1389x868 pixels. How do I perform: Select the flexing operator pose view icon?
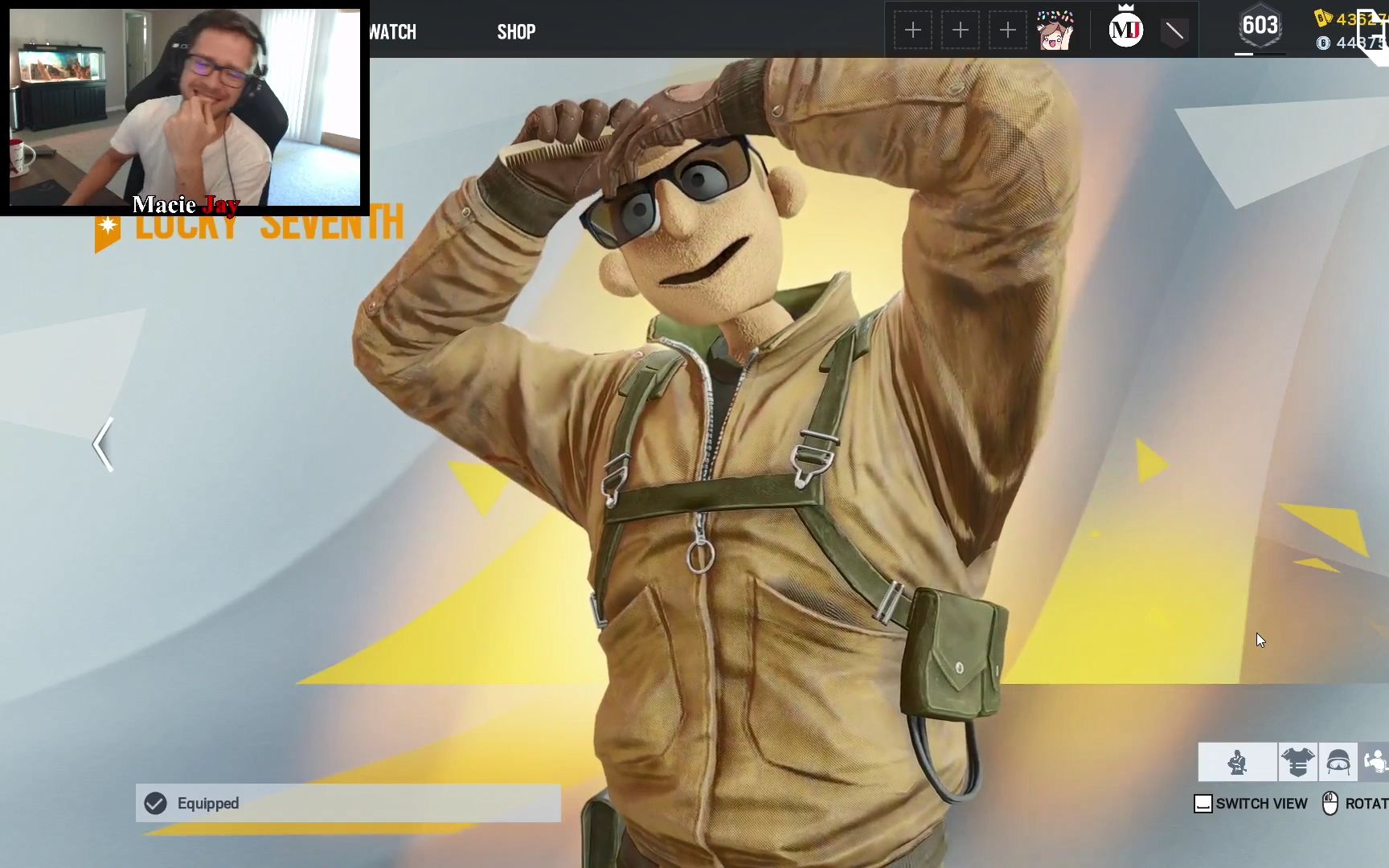pyautogui.click(x=1375, y=762)
